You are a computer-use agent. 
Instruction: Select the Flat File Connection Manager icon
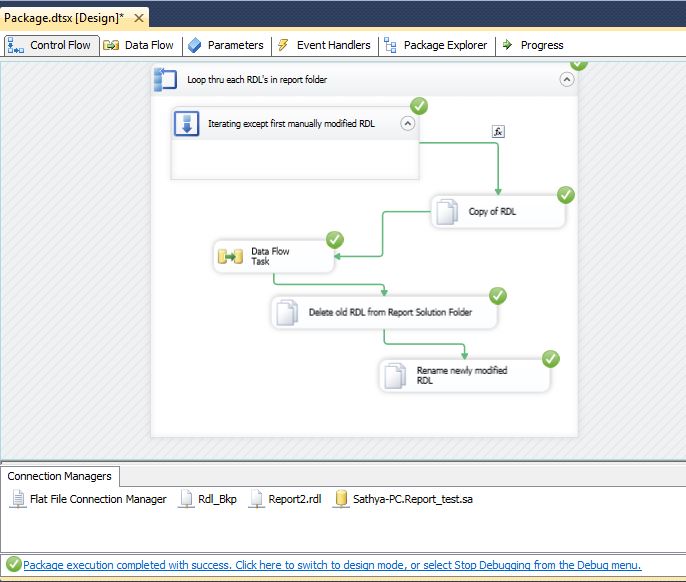pyautogui.click(x=18, y=499)
